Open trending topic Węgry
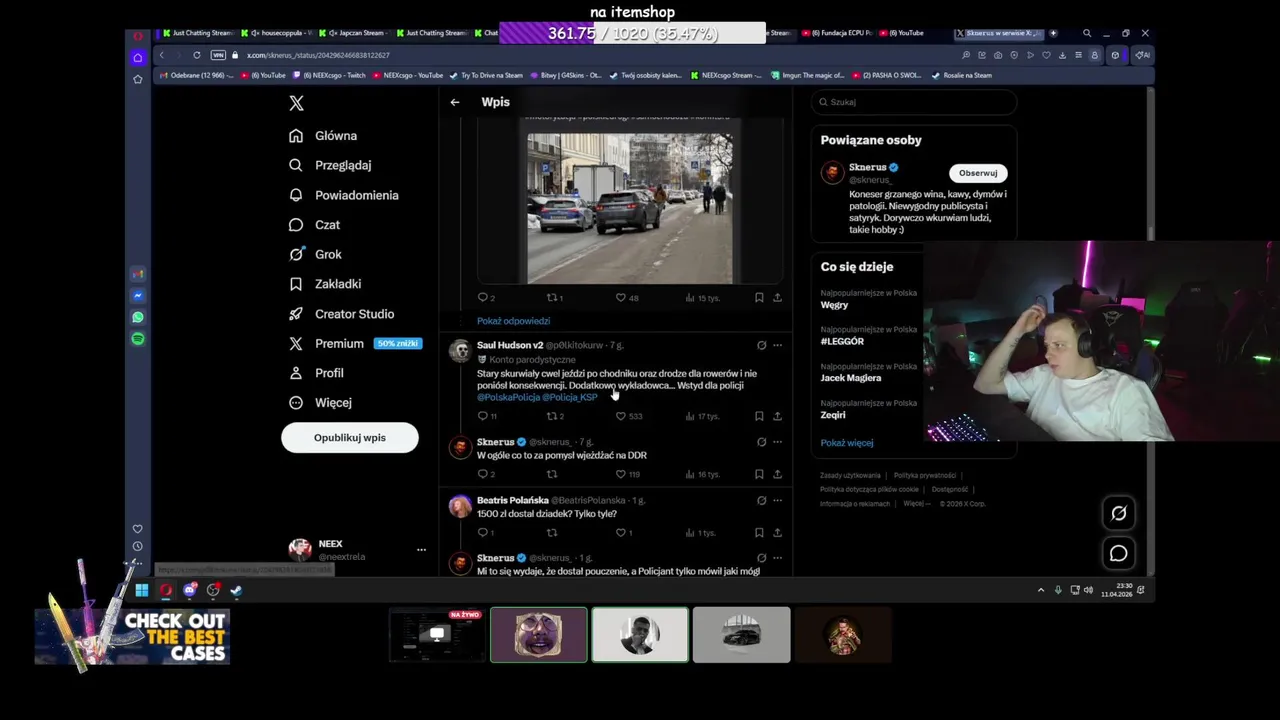This screenshot has width=1280, height=720. [x=834, y=305]
